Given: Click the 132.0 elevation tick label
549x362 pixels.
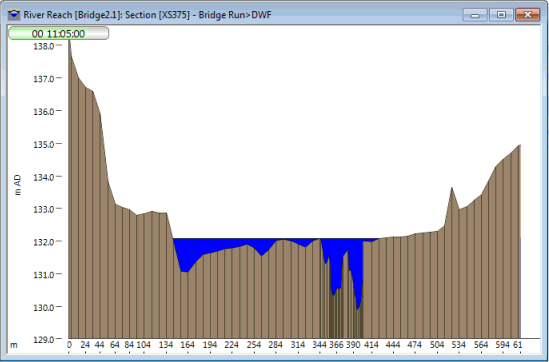Looking at the screenshot, I should point(44,242).
